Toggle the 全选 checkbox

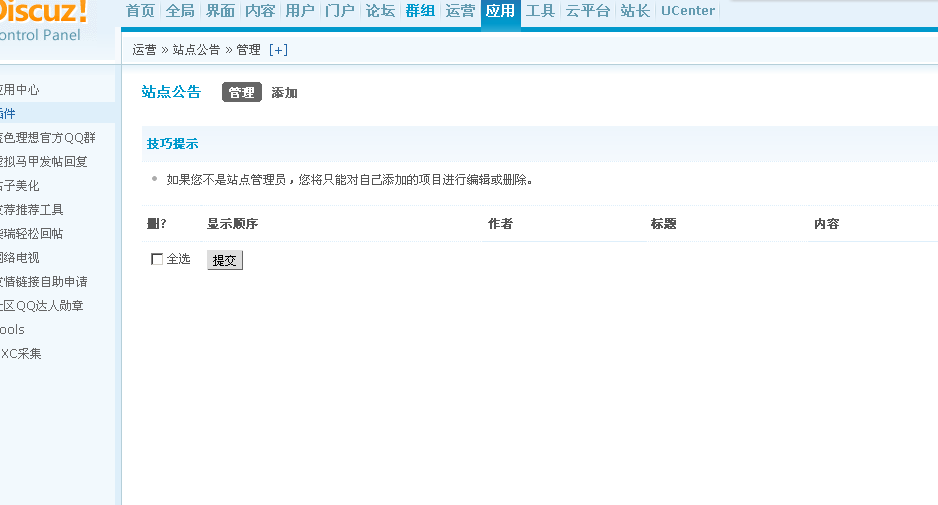click(157, 259)
